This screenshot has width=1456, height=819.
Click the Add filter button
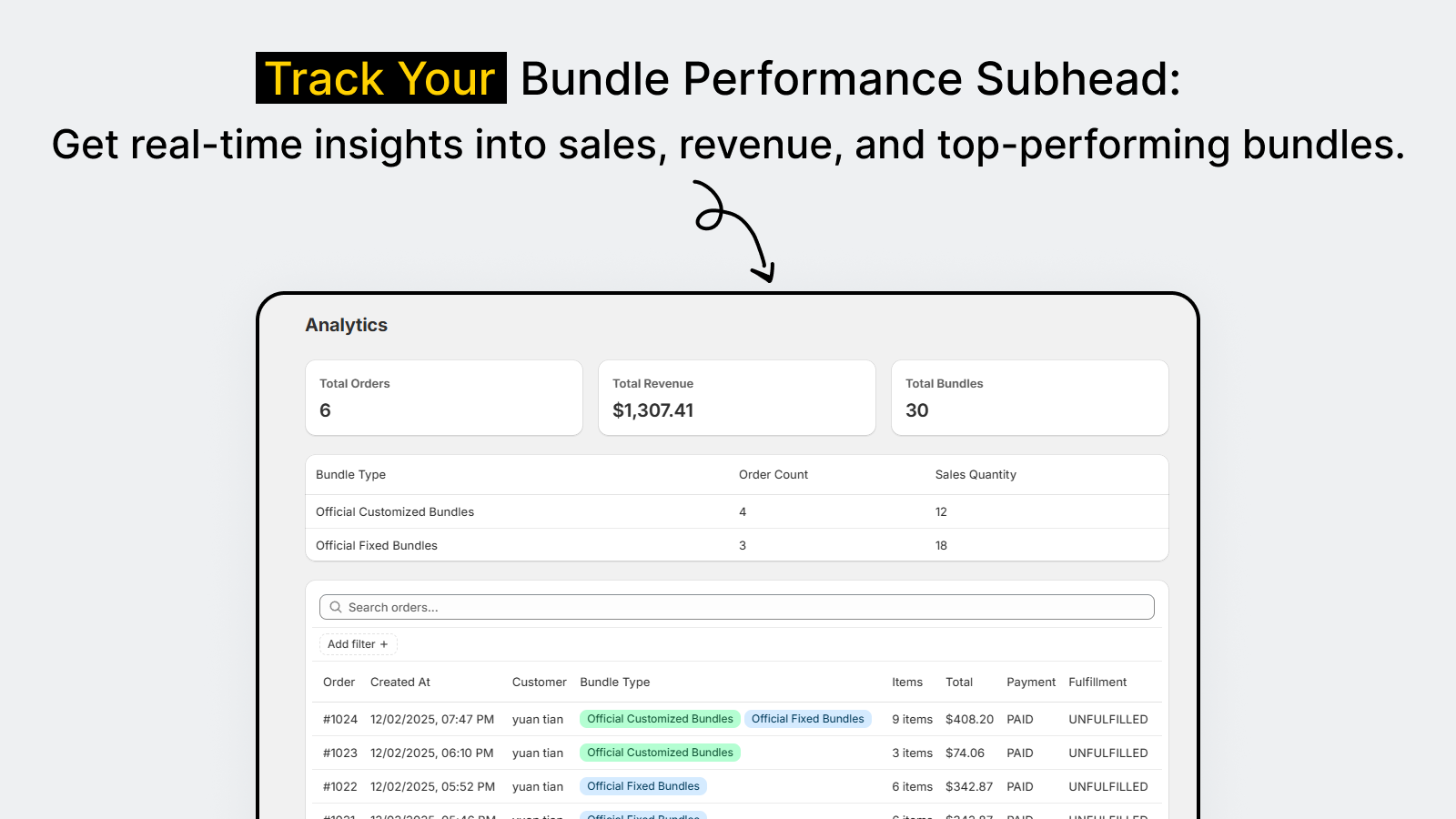click(x=357, y=643)
